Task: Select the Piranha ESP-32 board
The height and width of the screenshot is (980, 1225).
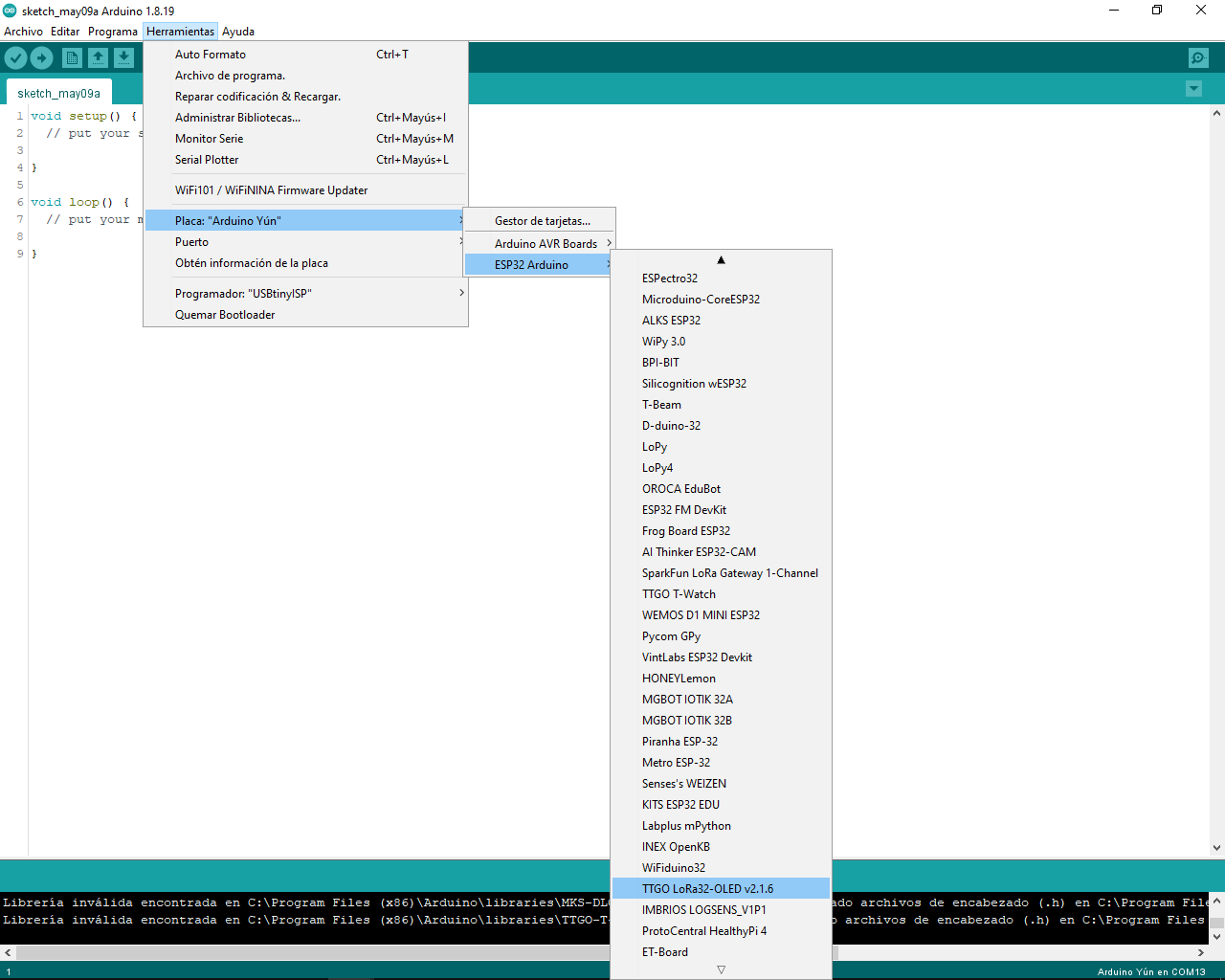Action: click(x=721, y=742)
